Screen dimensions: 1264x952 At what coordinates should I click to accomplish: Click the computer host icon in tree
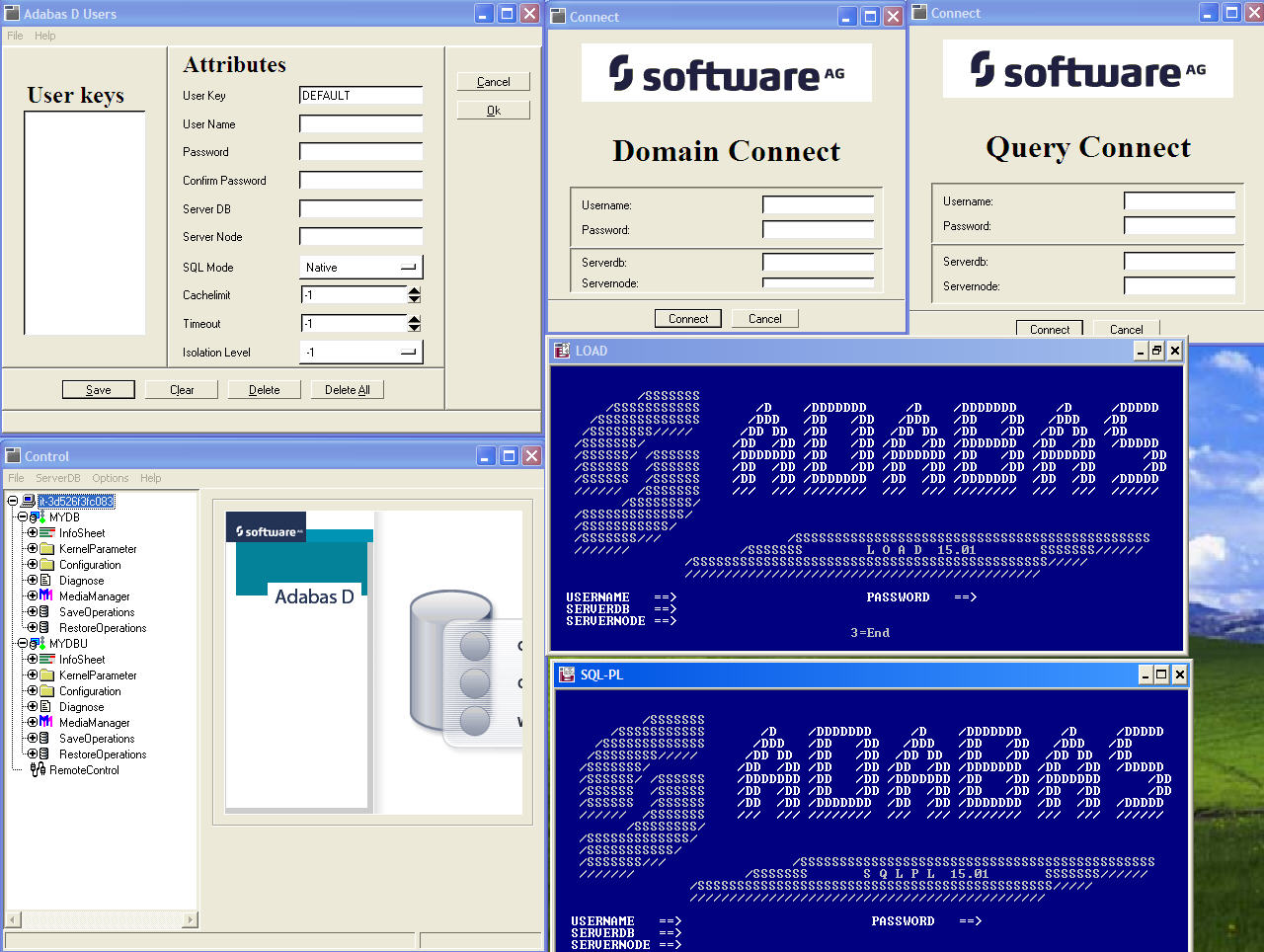pyautogui.click(x=28, y=502)
